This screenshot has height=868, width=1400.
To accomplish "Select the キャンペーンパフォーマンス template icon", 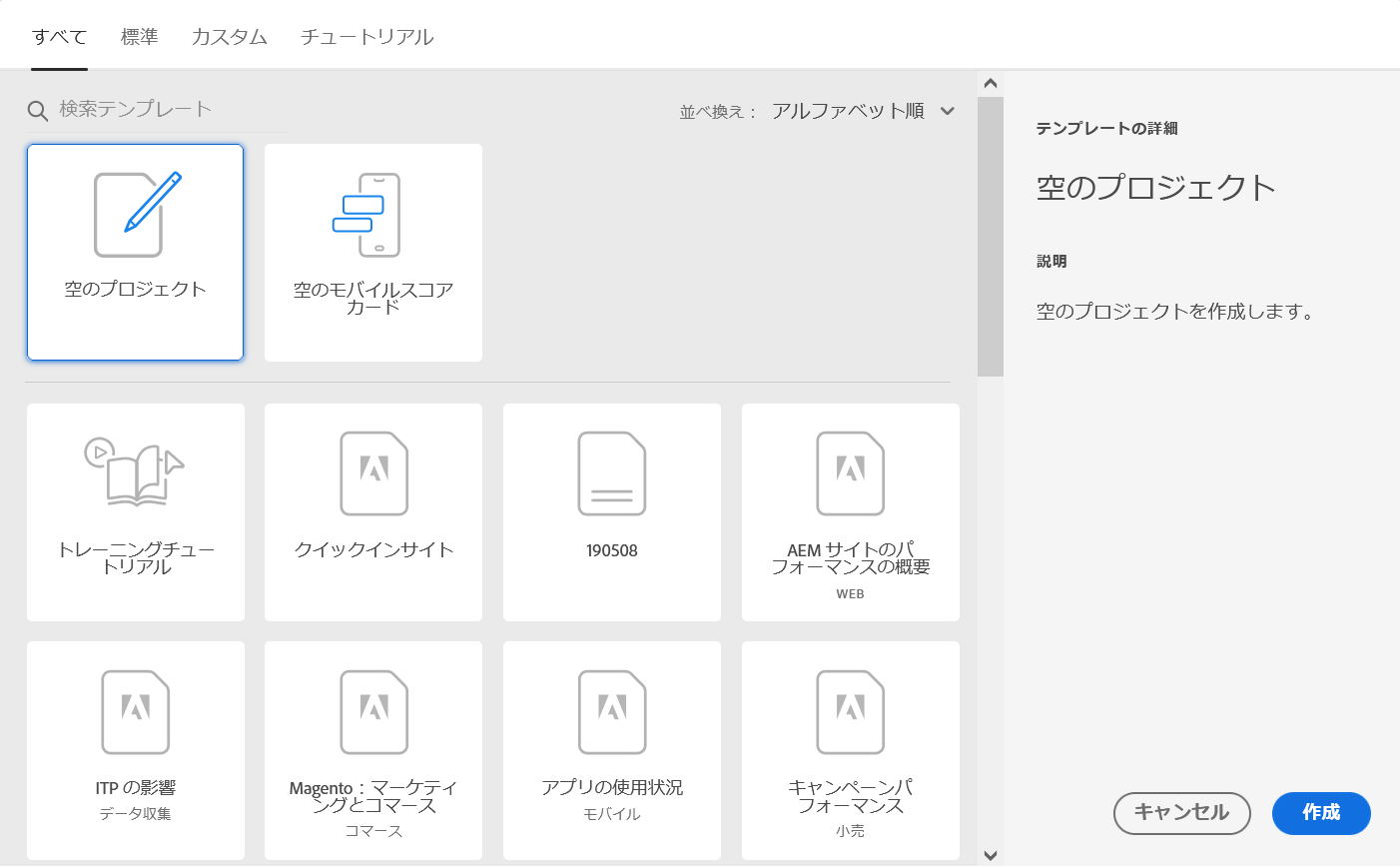I will [850, 711].
